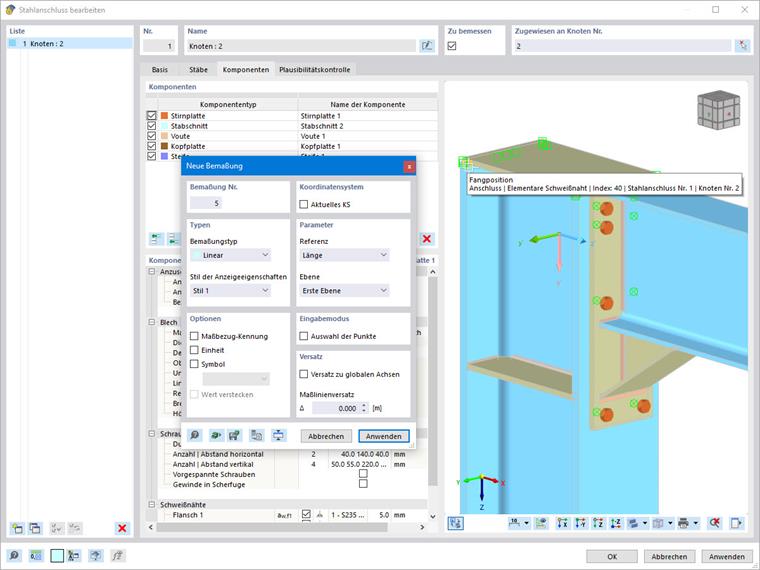Click the view in X direction icon
760x570 pixels.
coord(562,523)
